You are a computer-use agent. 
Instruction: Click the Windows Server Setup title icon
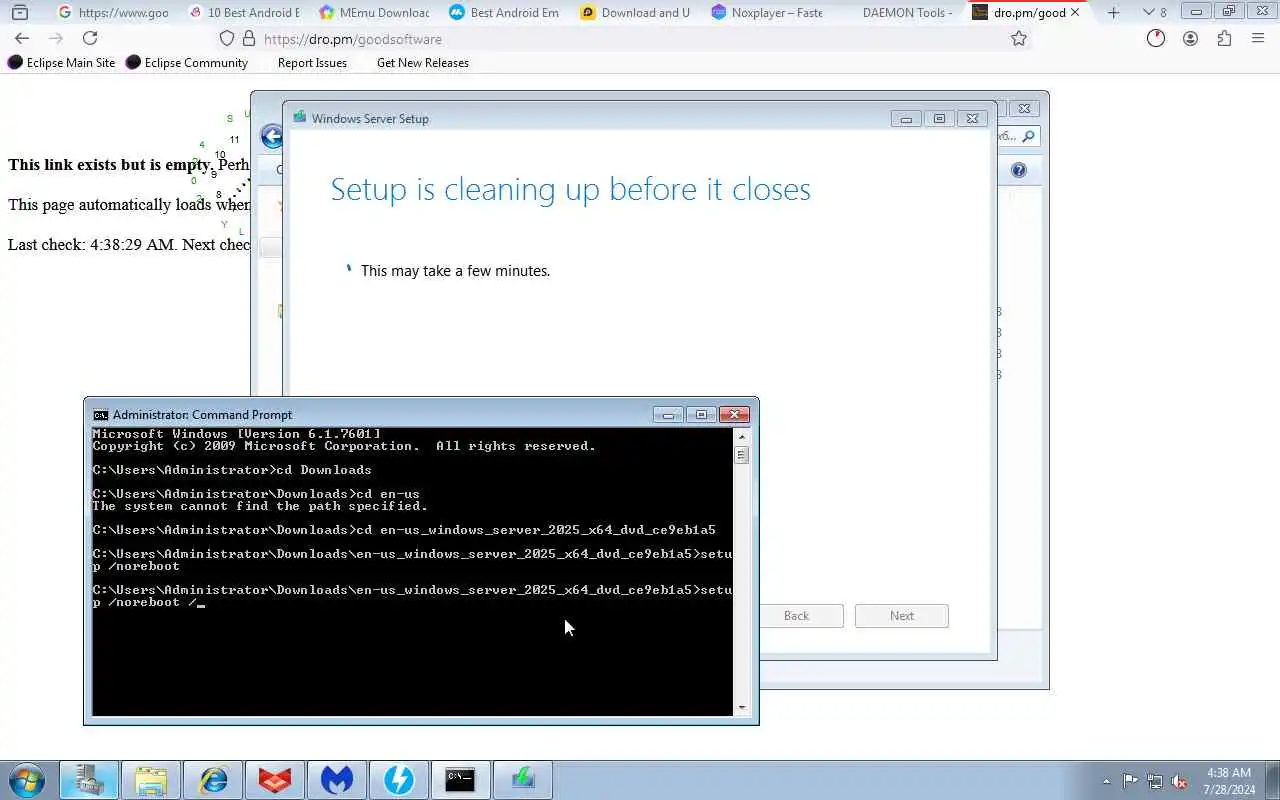[299, 117]
